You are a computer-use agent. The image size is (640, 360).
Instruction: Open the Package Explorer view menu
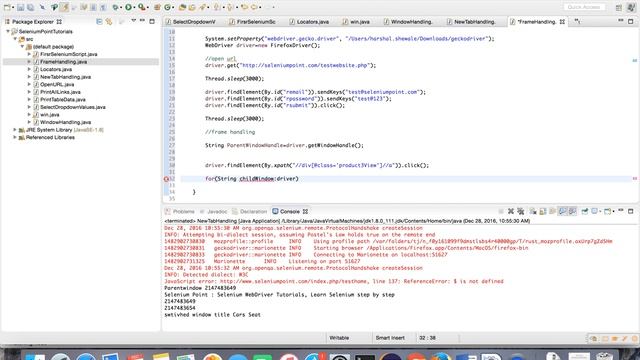point(133,21)
